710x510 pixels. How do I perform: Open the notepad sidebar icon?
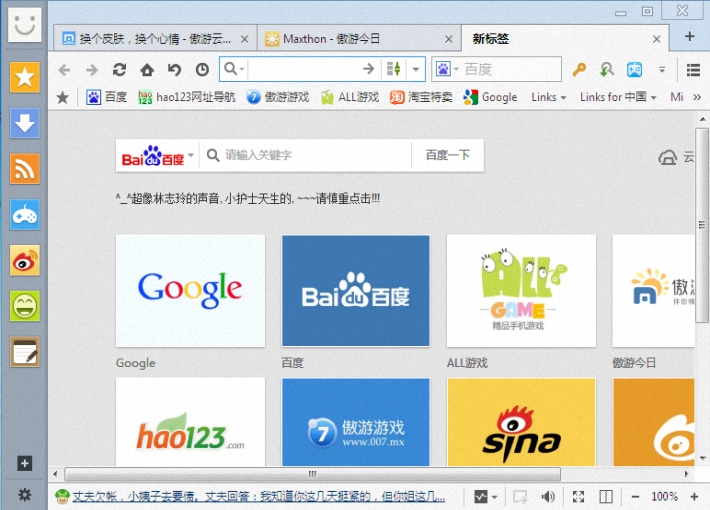point(24,352)
